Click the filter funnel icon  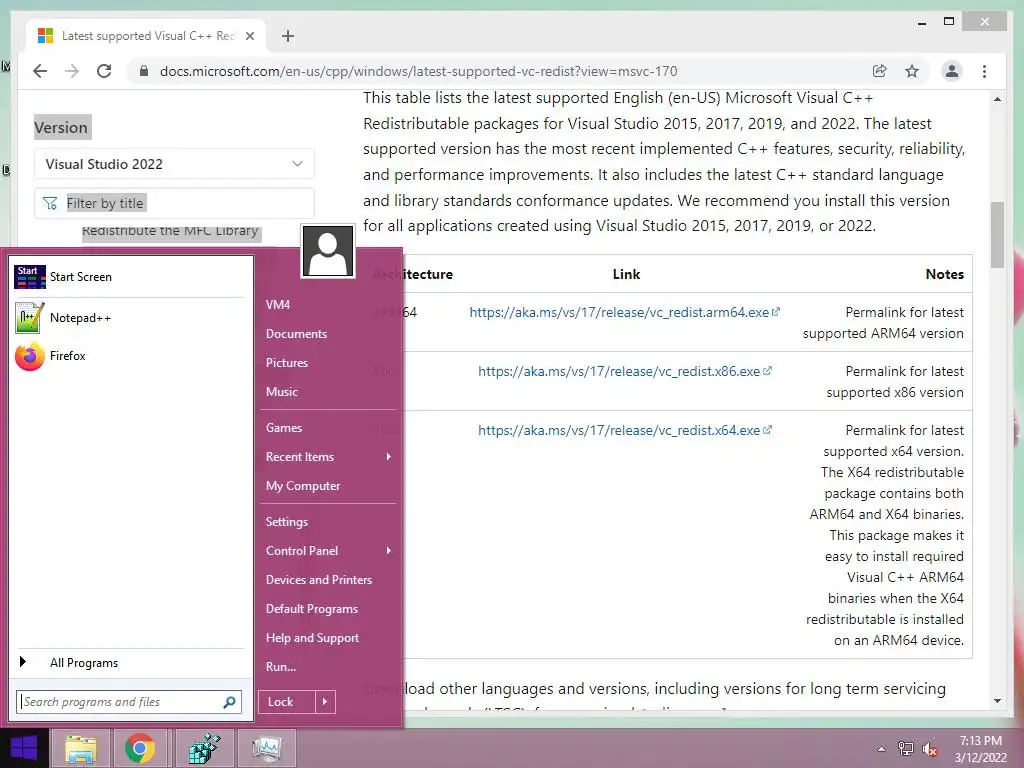(50, 204)
